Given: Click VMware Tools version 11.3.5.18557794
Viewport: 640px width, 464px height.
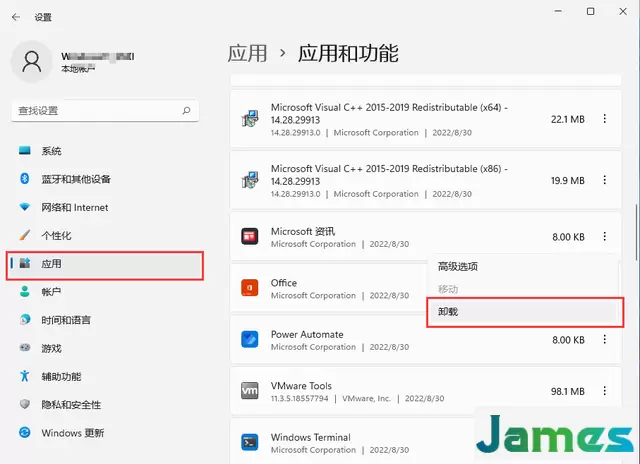Looking at the screenshot, I should [x=299, y=398].
